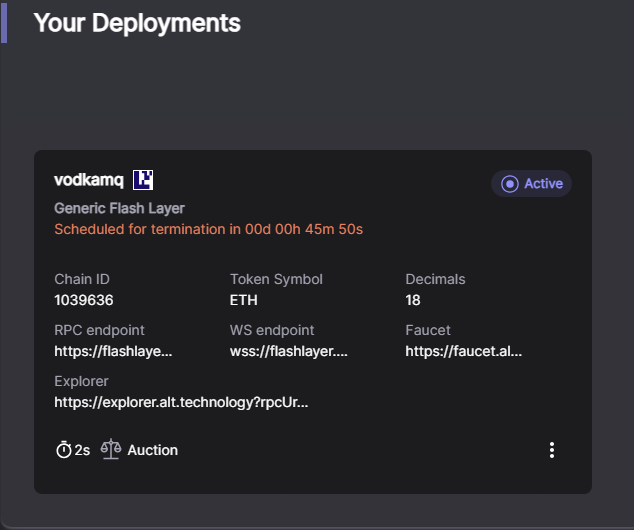The height and width of the screenshot is (530, 634).
Task: Click the Generic Flash Layer subtitle
Action: (x=119, y=208)
